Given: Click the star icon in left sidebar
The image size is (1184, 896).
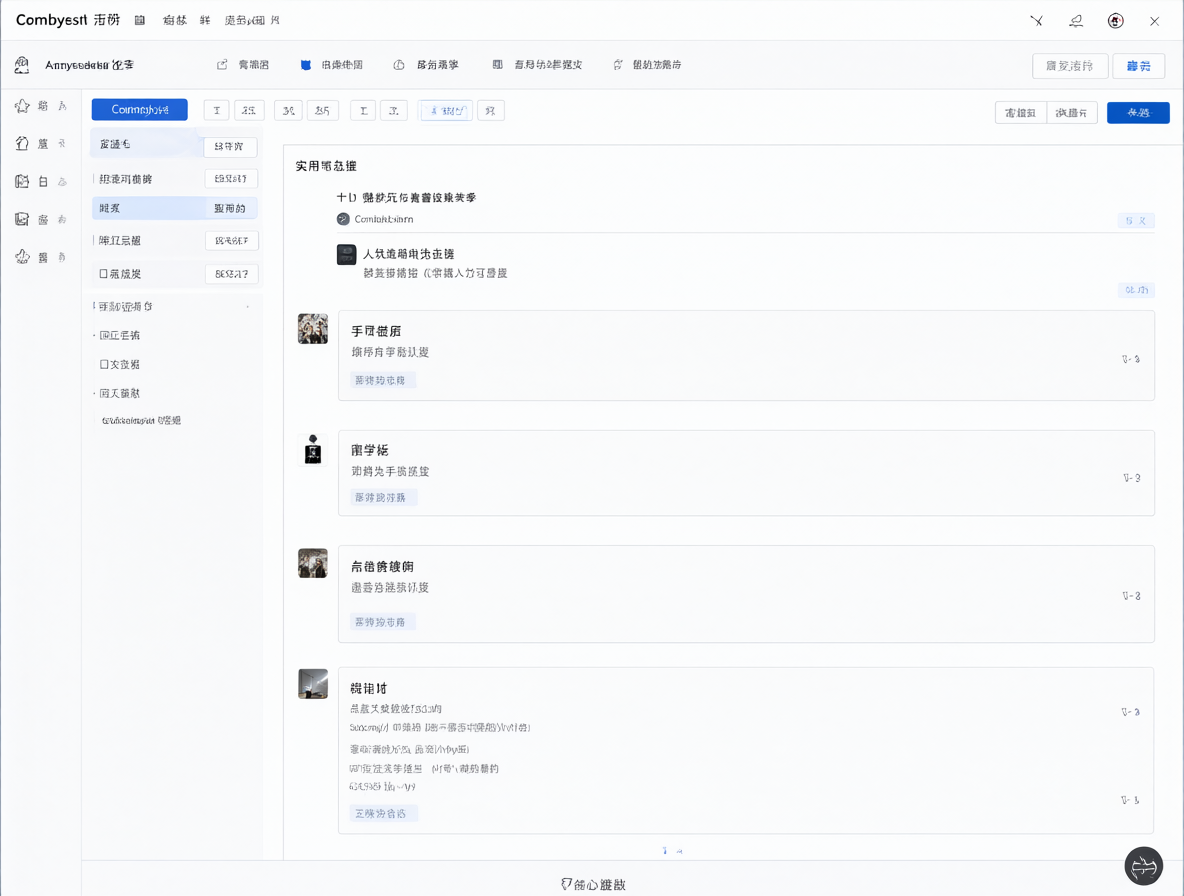Looking at the screenshot, I should coord(22,106).
